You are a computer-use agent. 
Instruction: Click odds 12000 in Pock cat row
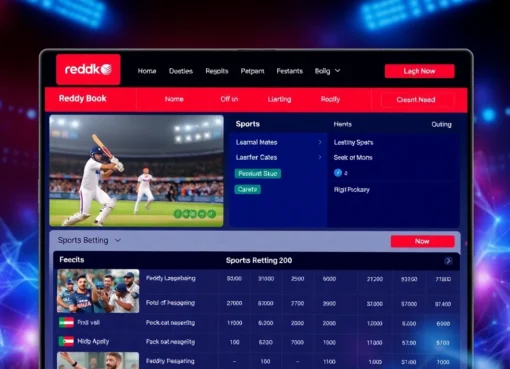pyautogui.click(x=375, y=323)
